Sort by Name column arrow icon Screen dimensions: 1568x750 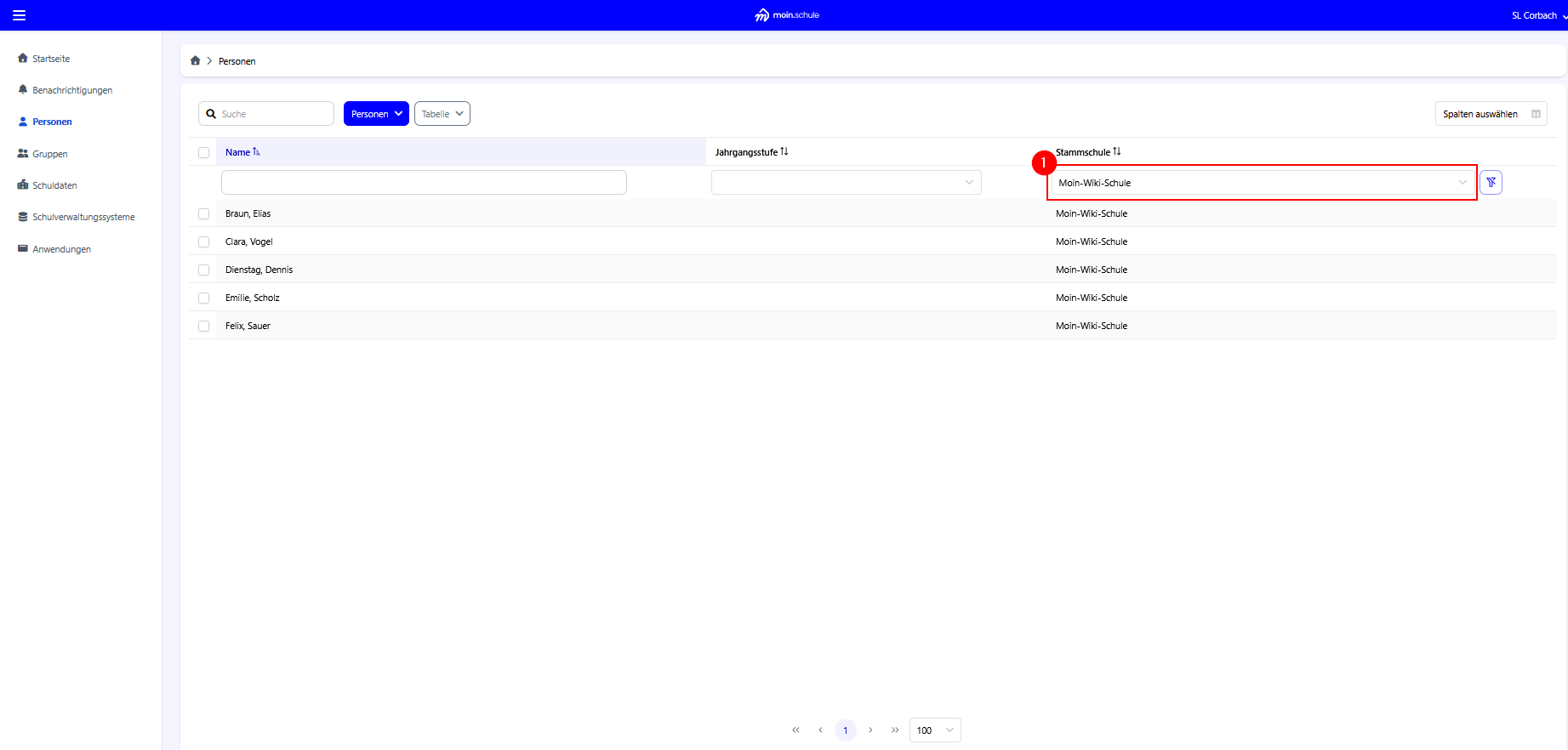pyautogui.click(x=256, y=152)
